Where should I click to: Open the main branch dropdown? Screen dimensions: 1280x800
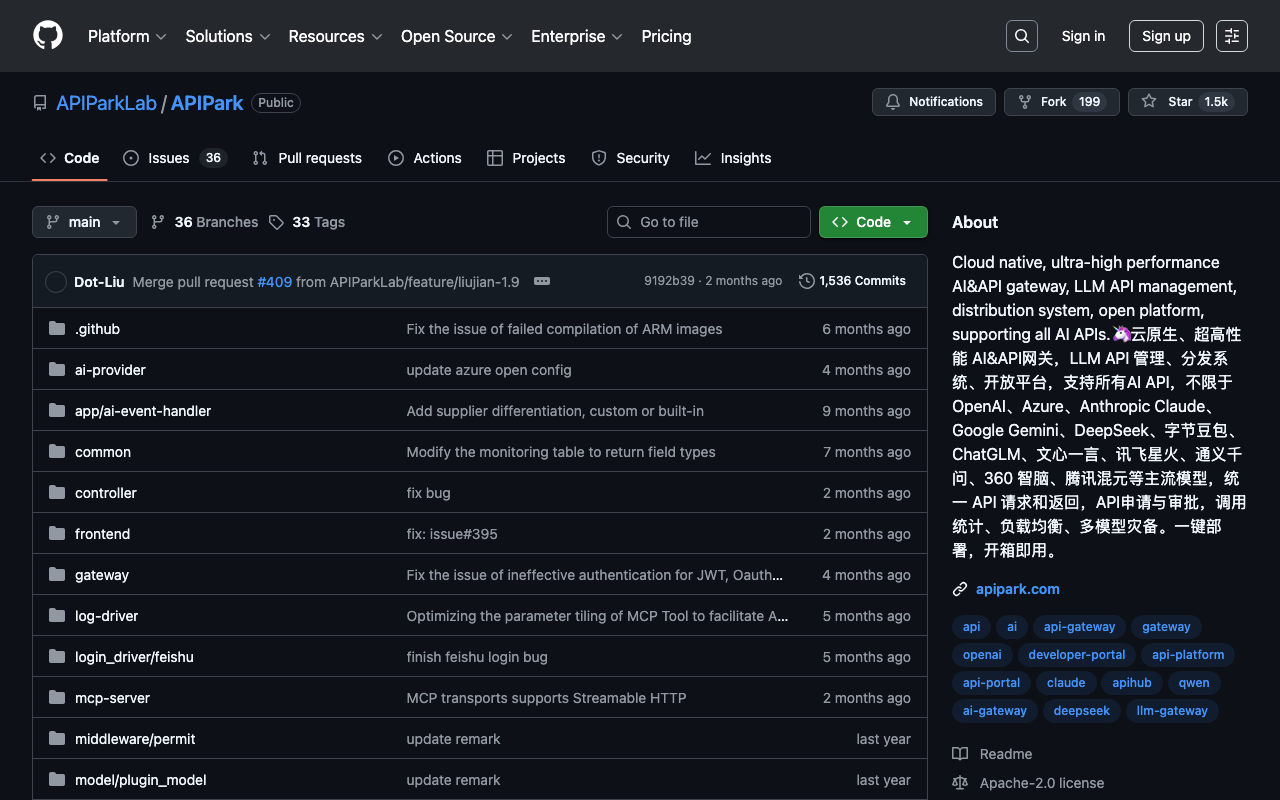(x=84, y=222)
